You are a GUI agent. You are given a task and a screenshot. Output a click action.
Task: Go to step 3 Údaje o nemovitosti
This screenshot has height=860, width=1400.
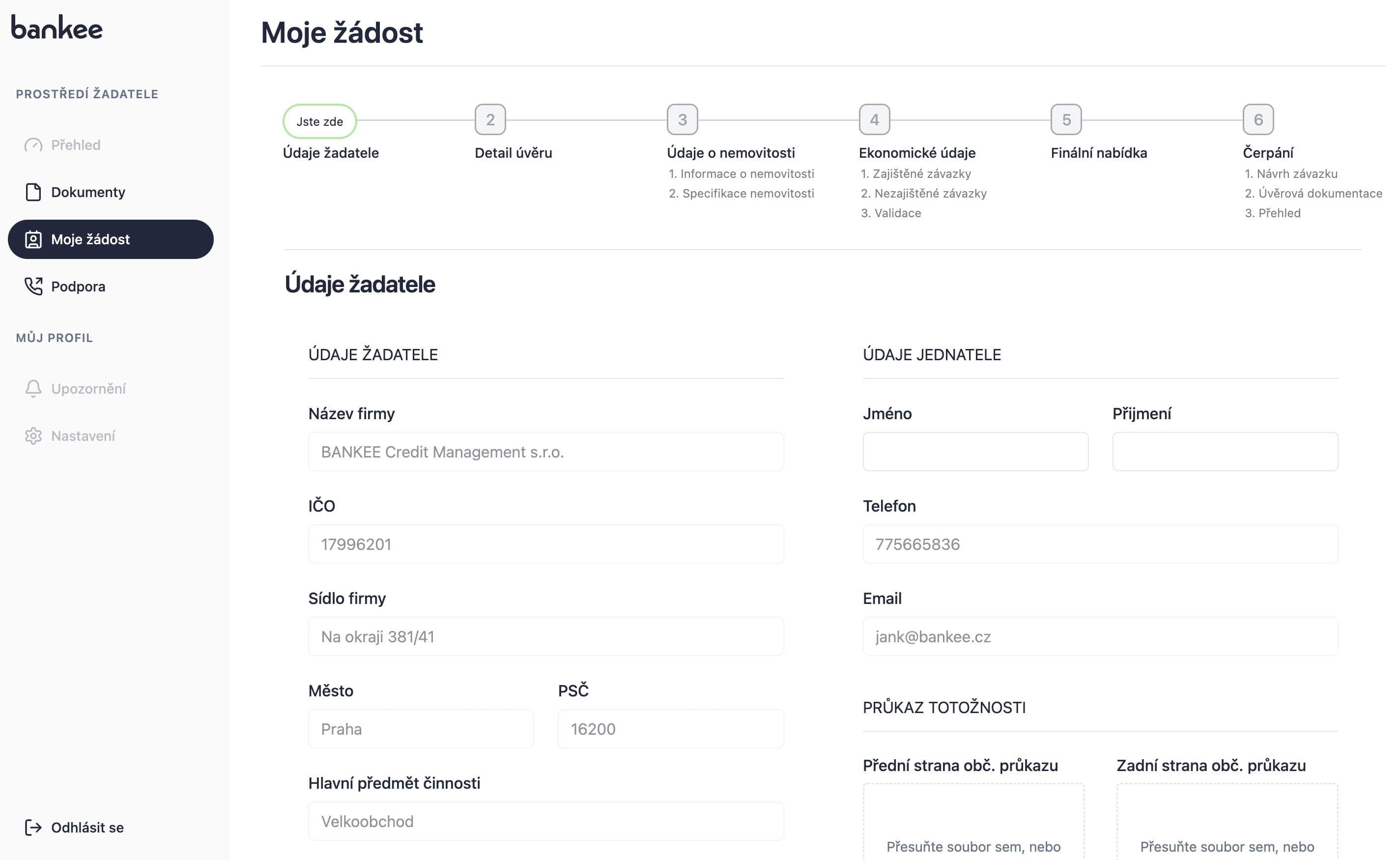(x=682, y=119)
